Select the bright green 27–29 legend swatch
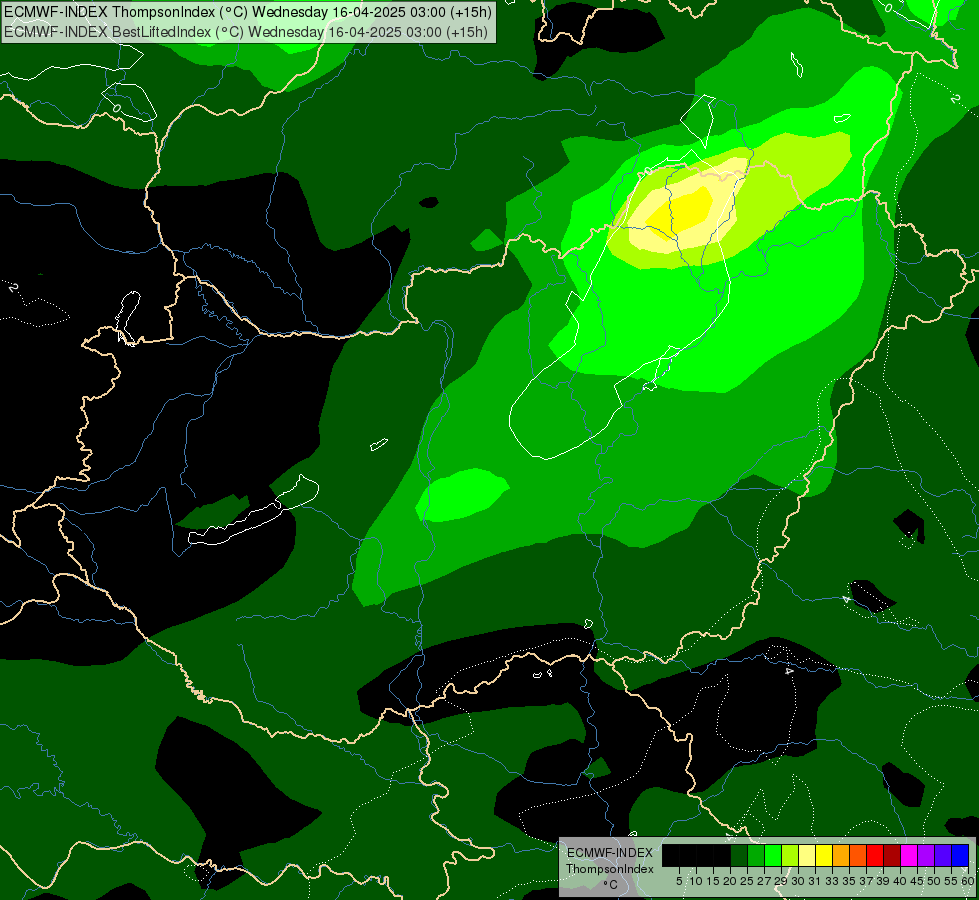The image size is (979, 900). coord(773,855)
